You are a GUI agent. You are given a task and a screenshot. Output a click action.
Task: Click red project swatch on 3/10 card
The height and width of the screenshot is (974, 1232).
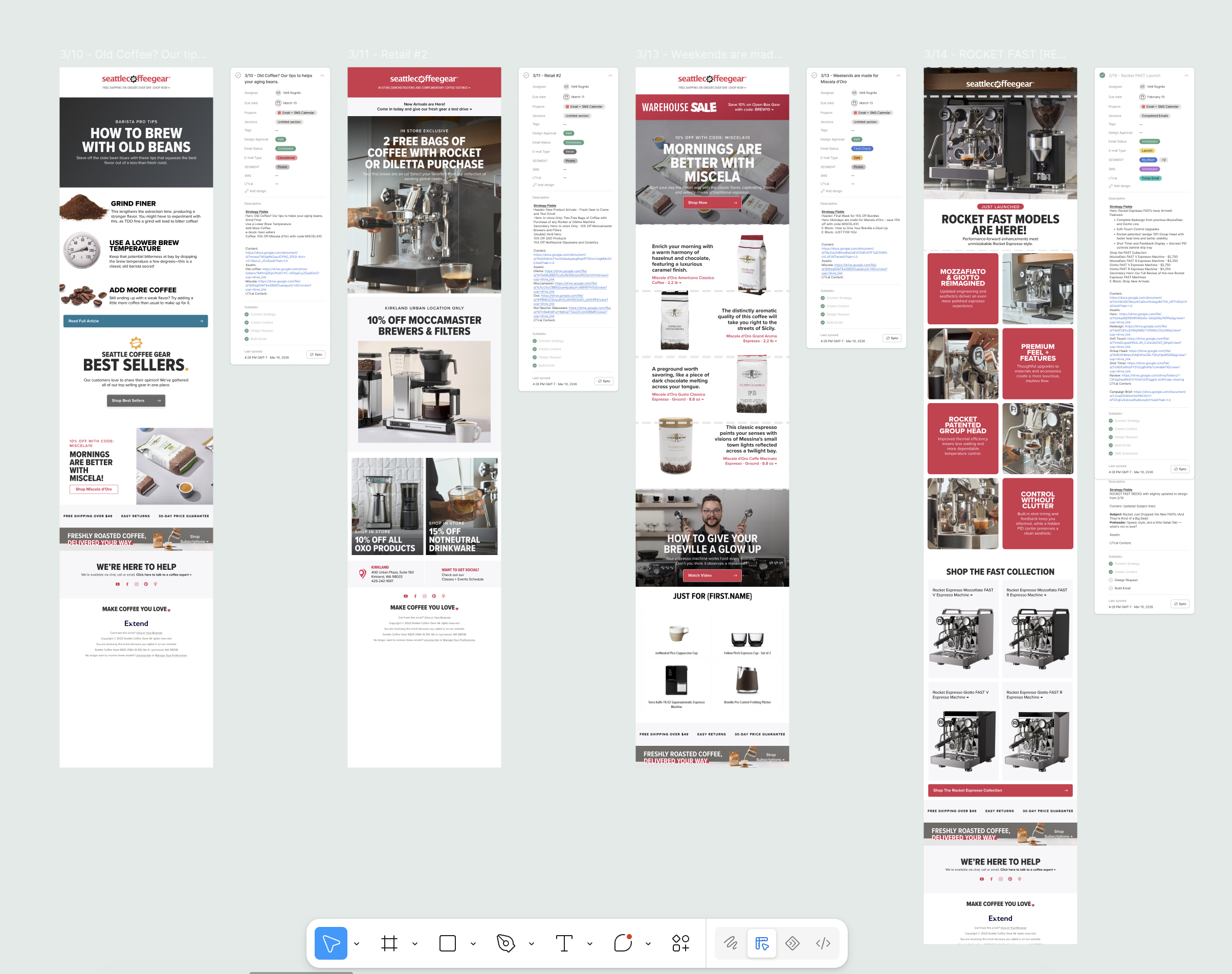coord(279,113)
